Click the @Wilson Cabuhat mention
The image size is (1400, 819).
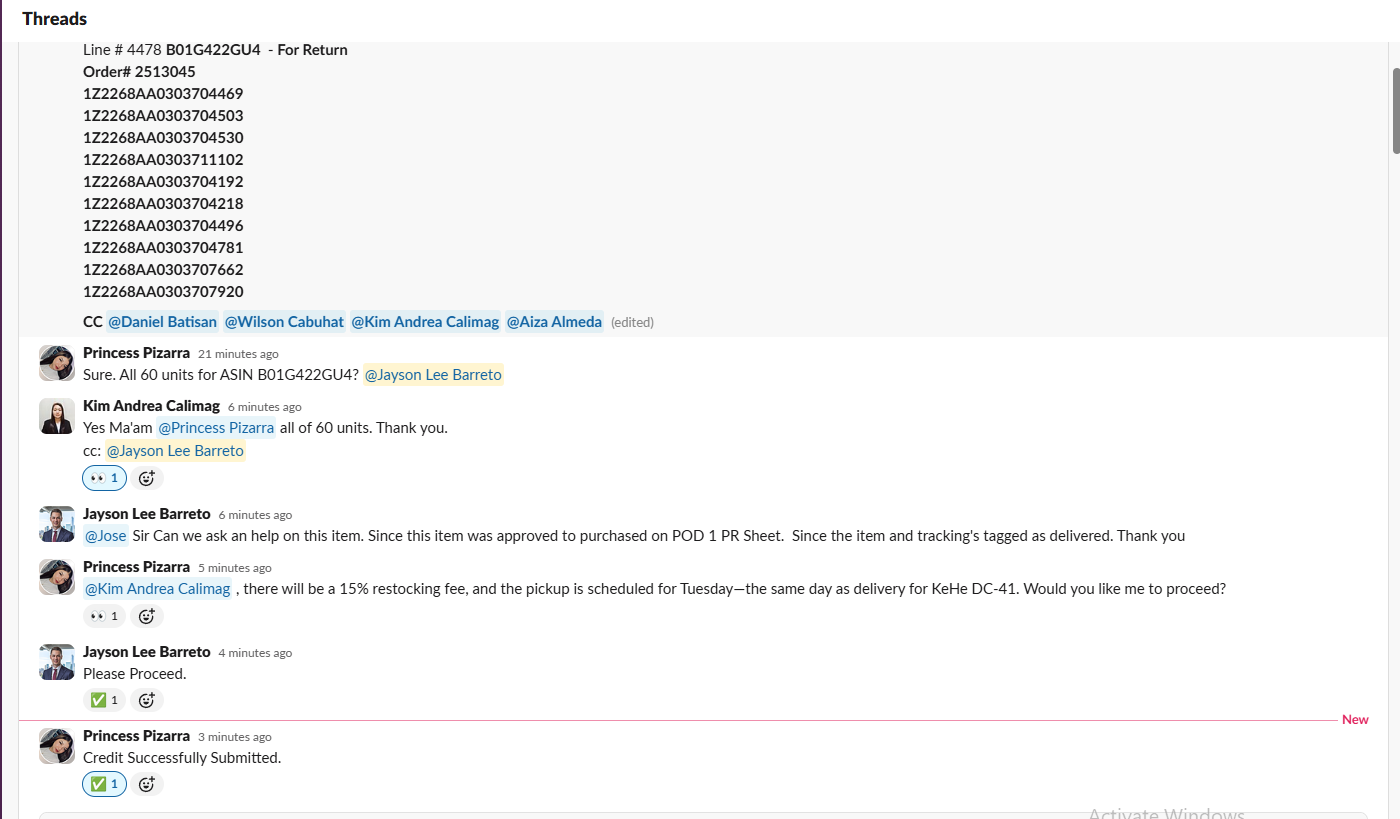click(x=284, y=322)
